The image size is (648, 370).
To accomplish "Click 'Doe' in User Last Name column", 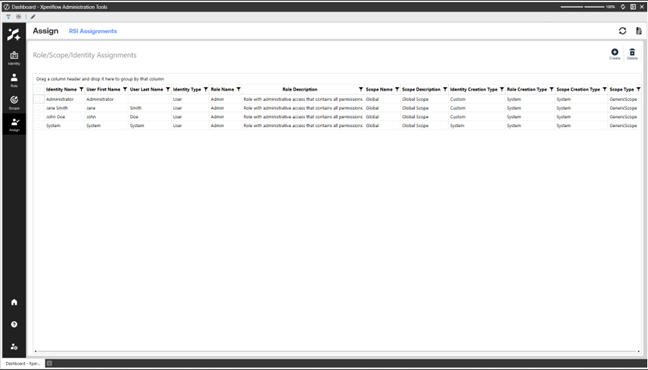I will pos(134,117).
